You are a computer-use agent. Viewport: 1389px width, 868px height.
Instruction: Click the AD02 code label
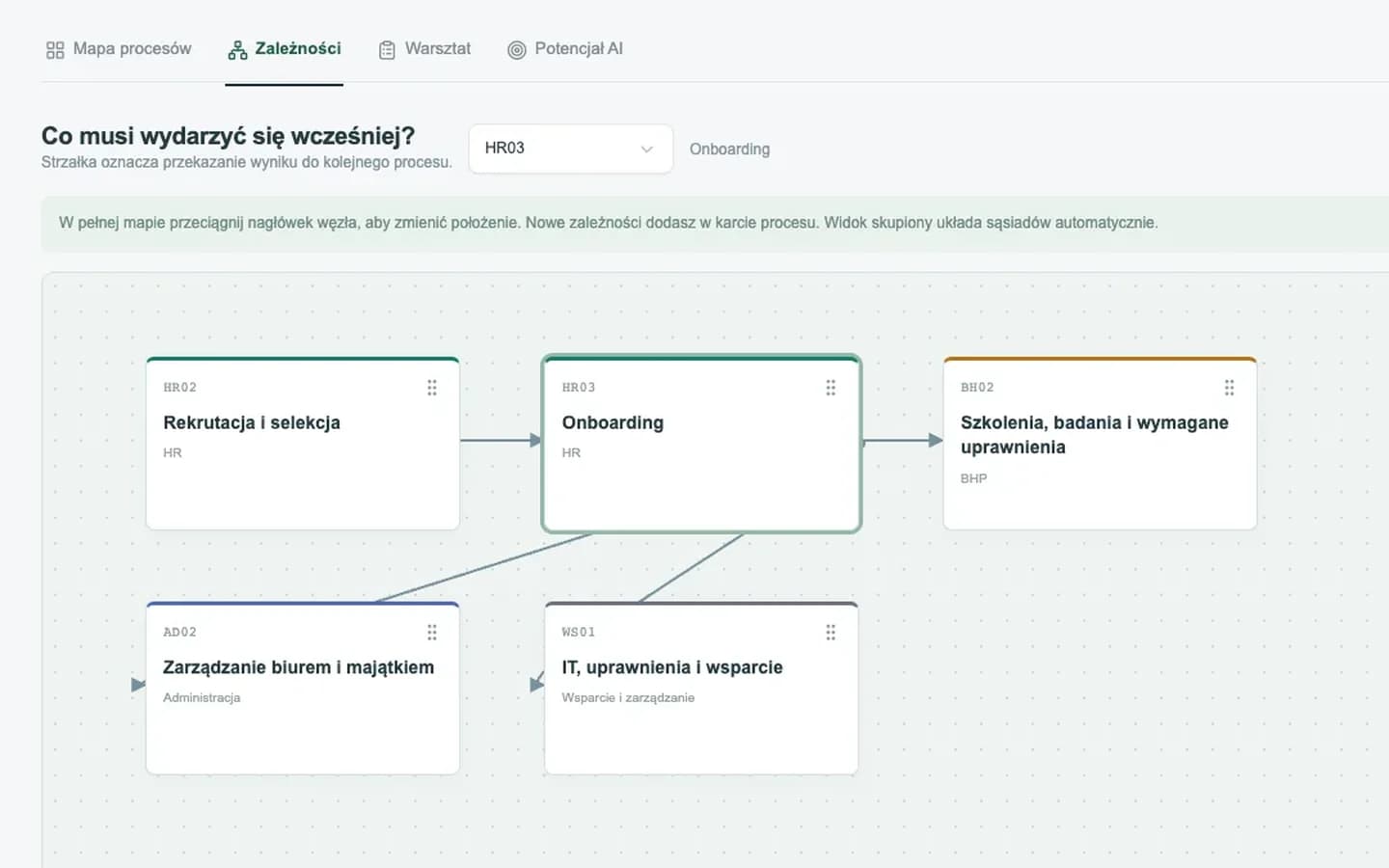pos(179,633)
